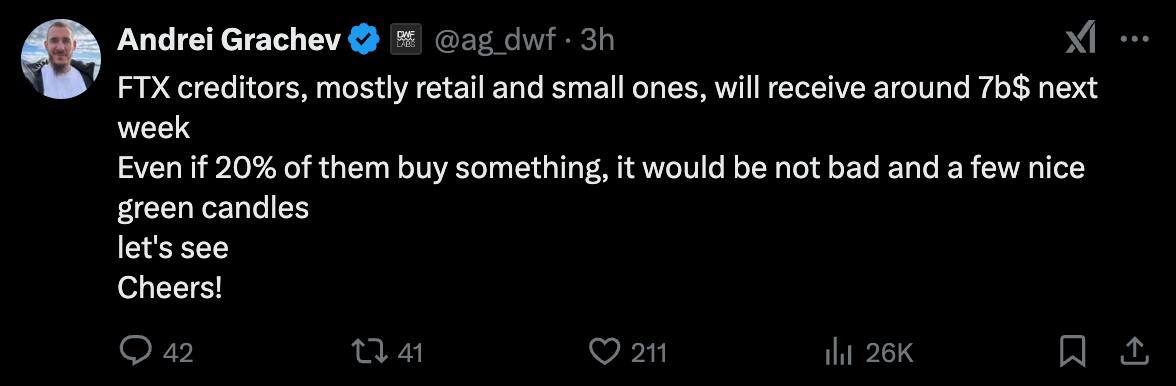
Task: Click the 42 replies count
Action: click(178, 352)
